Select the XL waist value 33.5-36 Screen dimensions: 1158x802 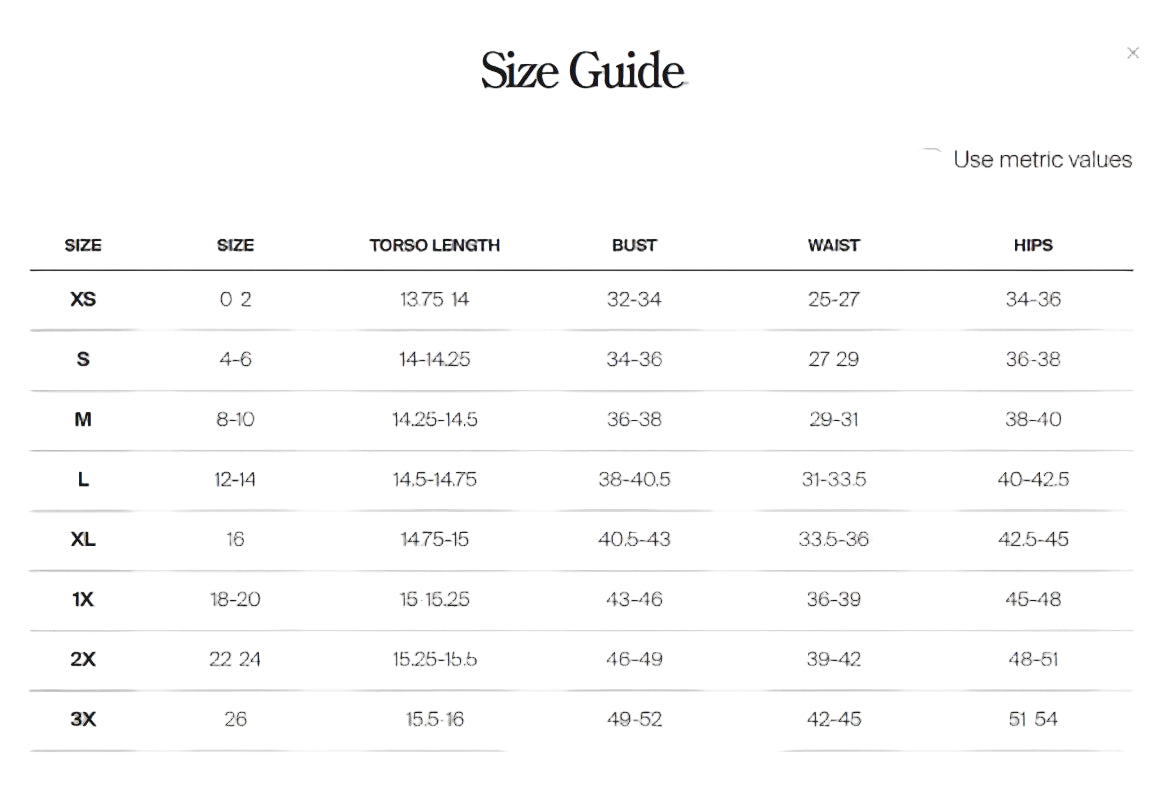833,539
